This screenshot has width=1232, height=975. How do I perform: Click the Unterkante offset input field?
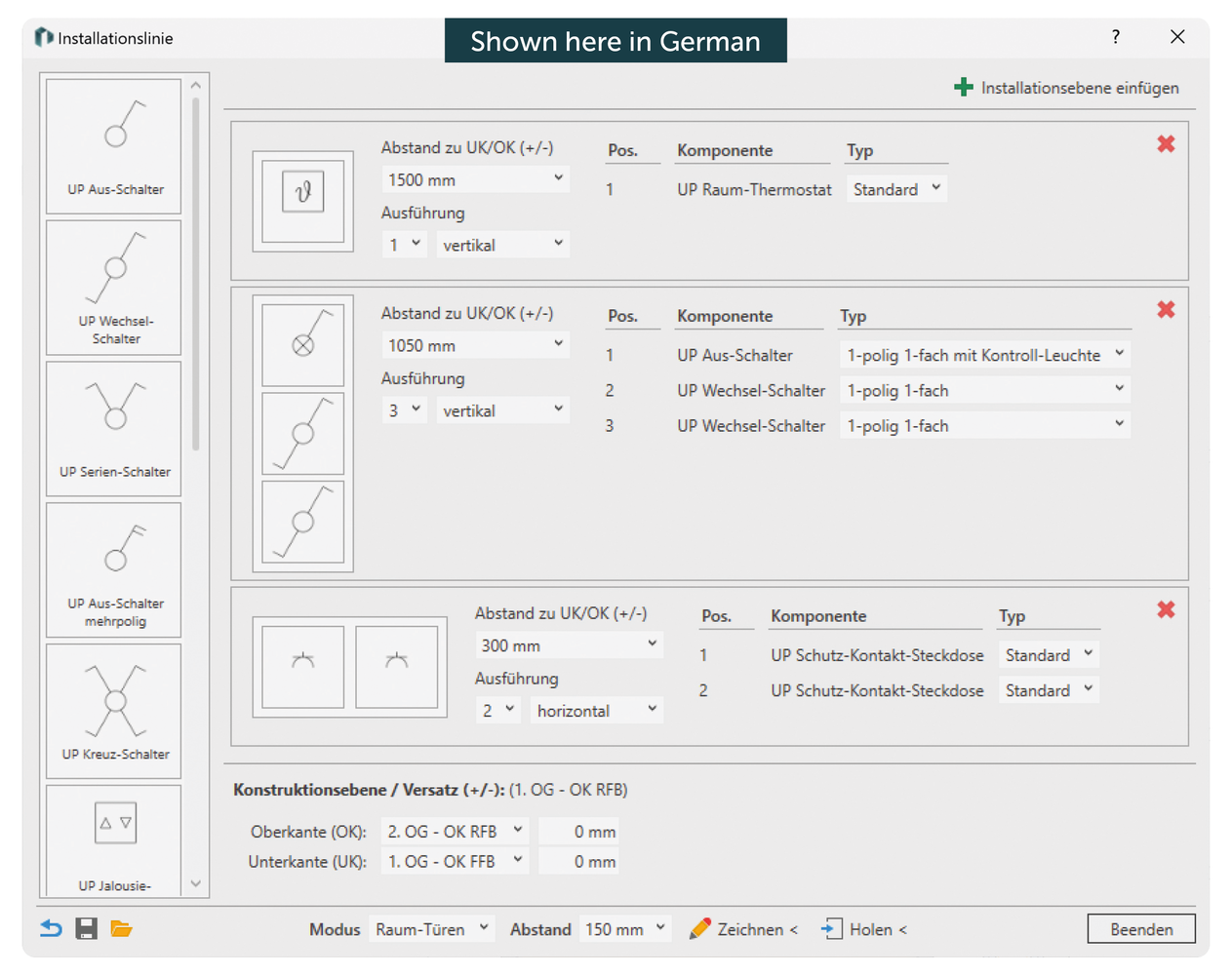pos(579,862)
